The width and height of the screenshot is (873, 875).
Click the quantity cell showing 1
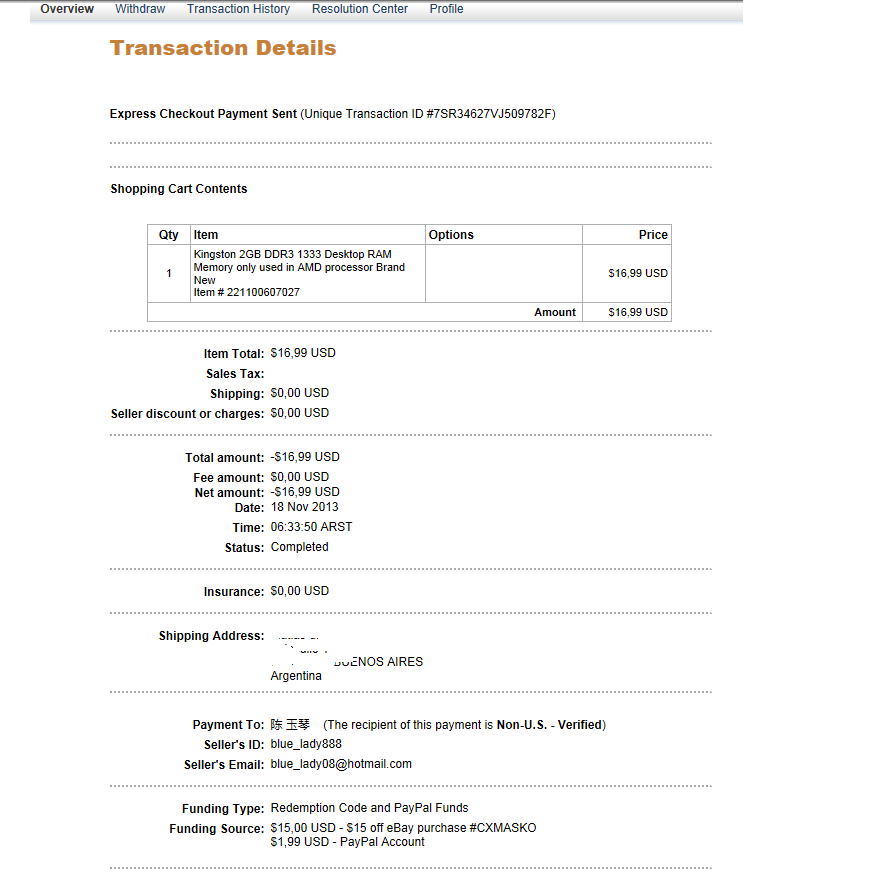(x=169, y=273)
